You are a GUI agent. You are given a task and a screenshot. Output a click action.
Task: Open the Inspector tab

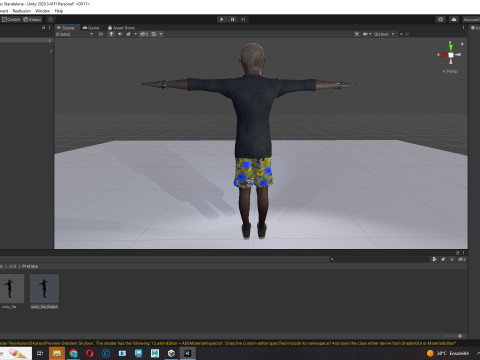(475, 28)
